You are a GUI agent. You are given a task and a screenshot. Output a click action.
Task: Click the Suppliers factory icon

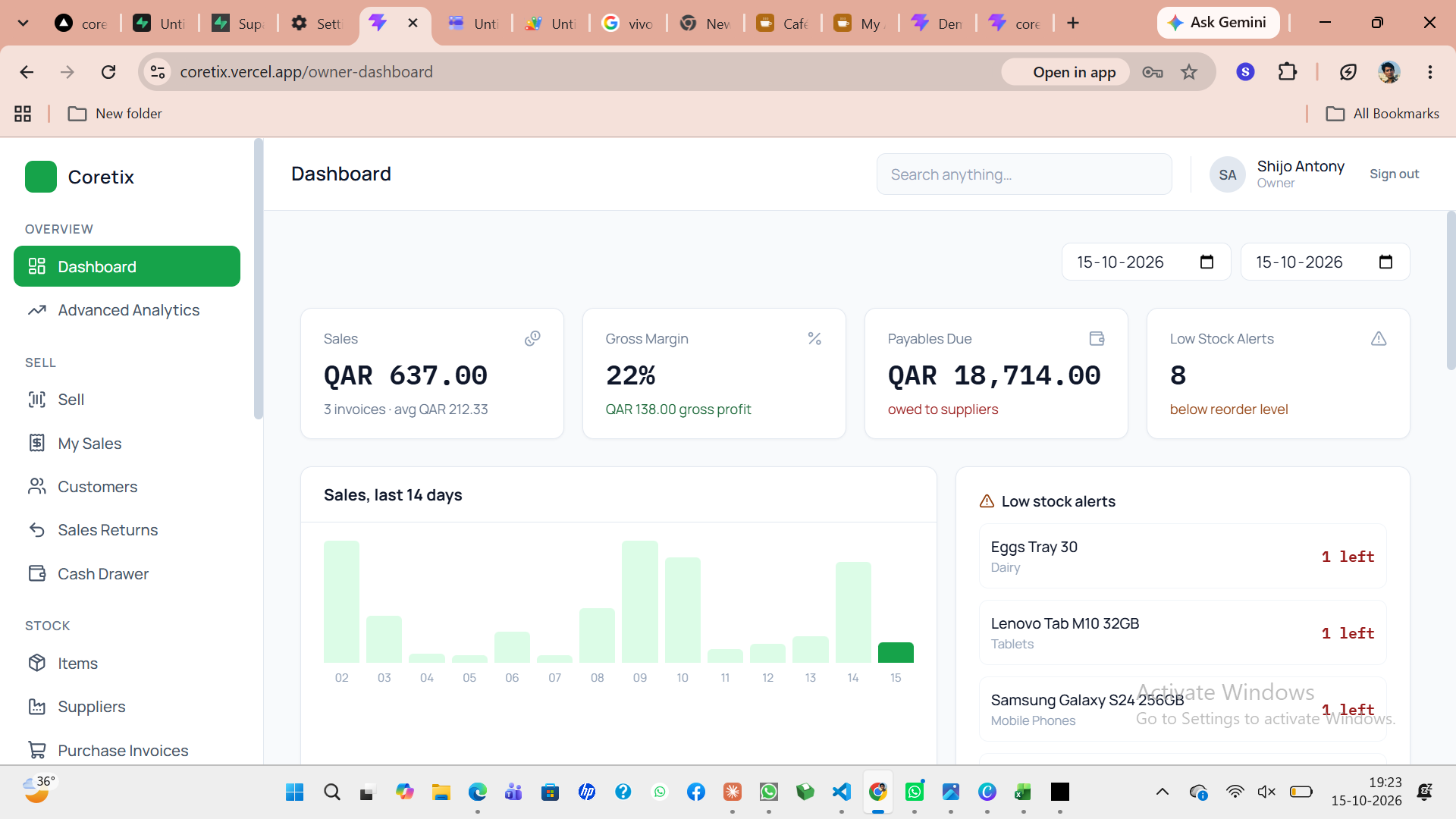tap(36, 707)
